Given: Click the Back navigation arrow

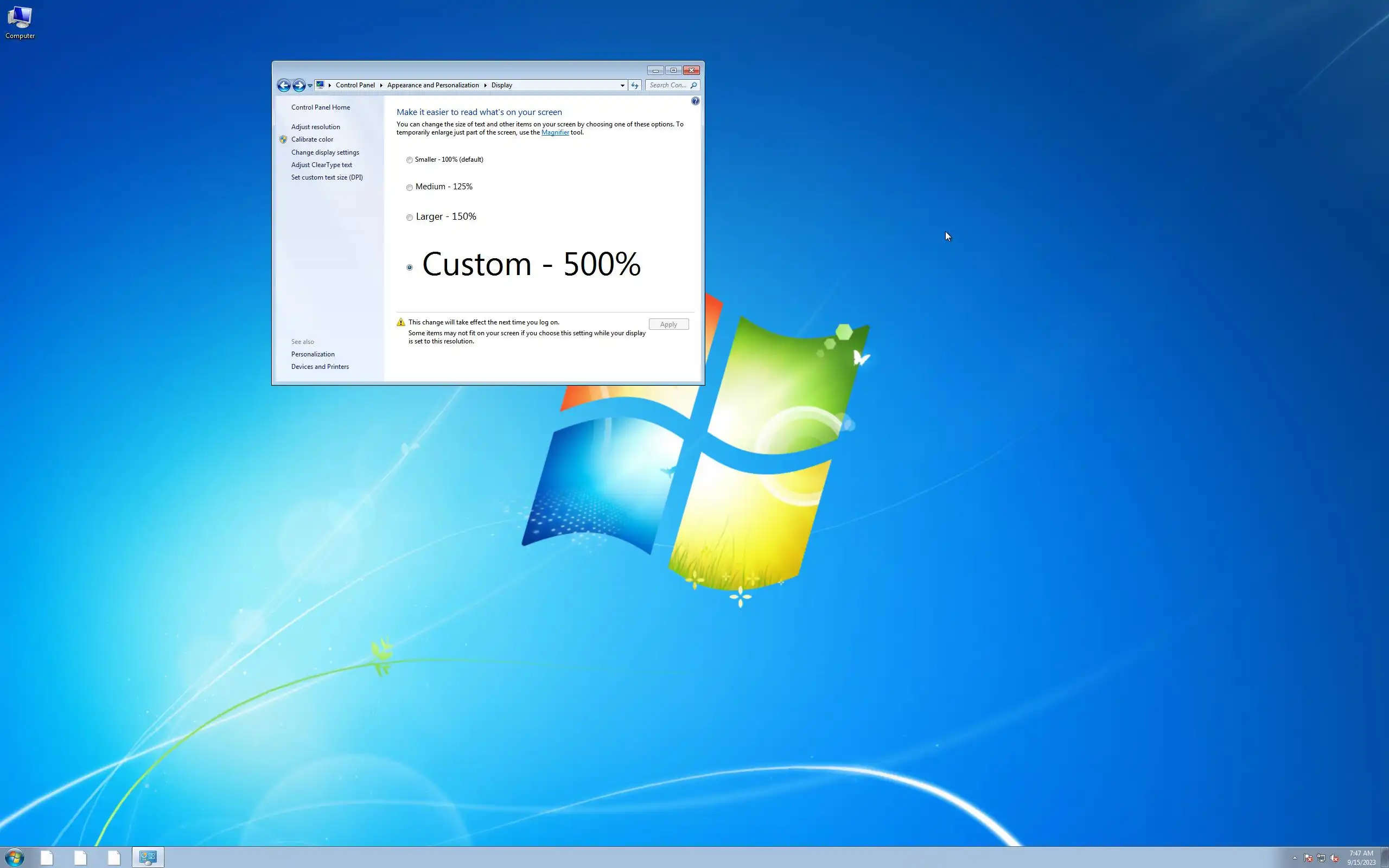Looking at the screenshot, I should pyautogui.click(x=284, y=86).
